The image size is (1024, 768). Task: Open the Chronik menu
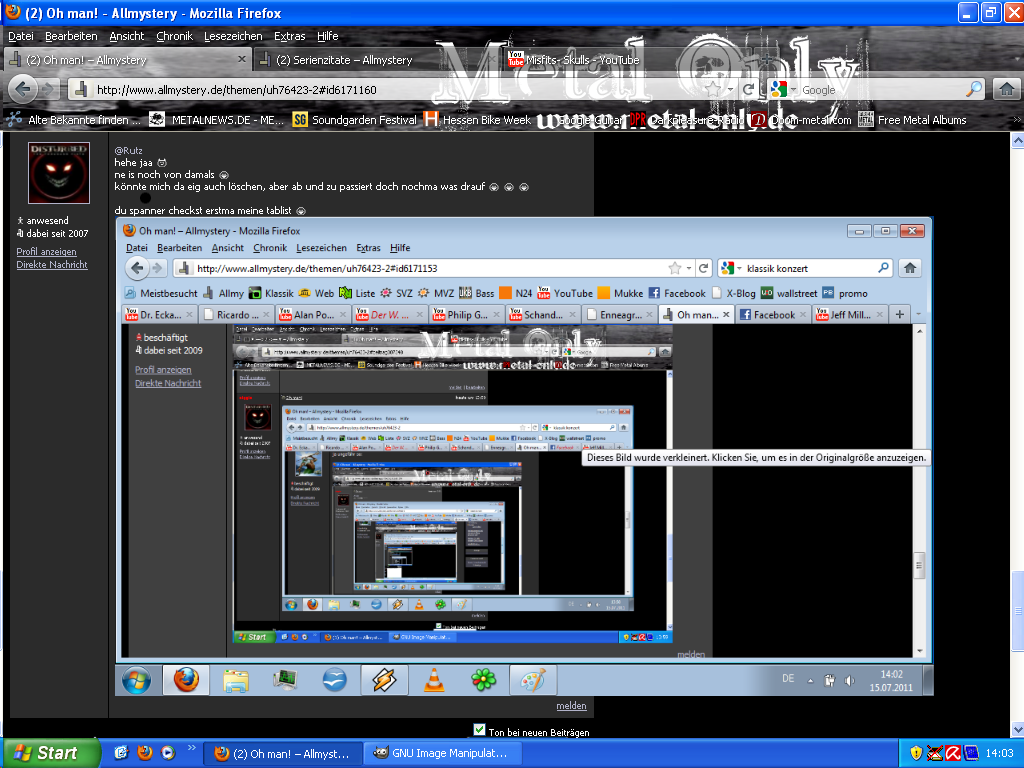click(x=174, y=36)
